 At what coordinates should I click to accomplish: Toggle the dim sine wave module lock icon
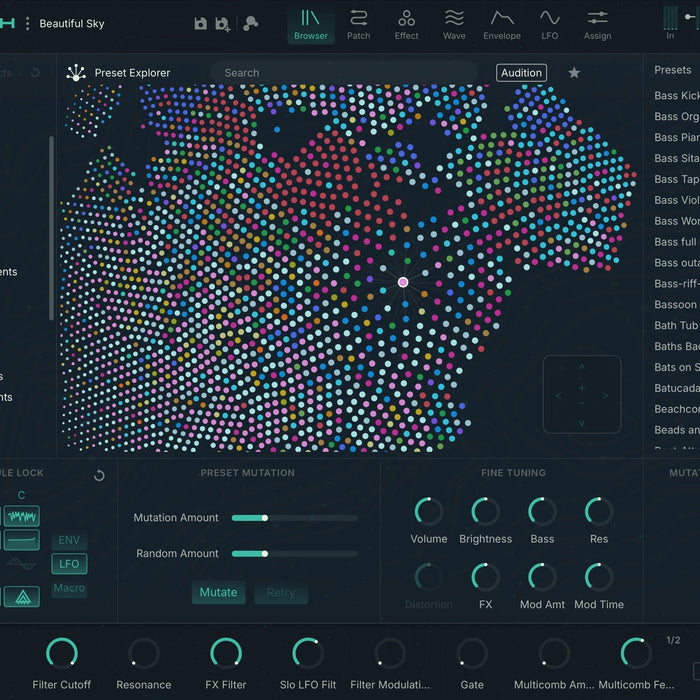[x=22, y=564]
